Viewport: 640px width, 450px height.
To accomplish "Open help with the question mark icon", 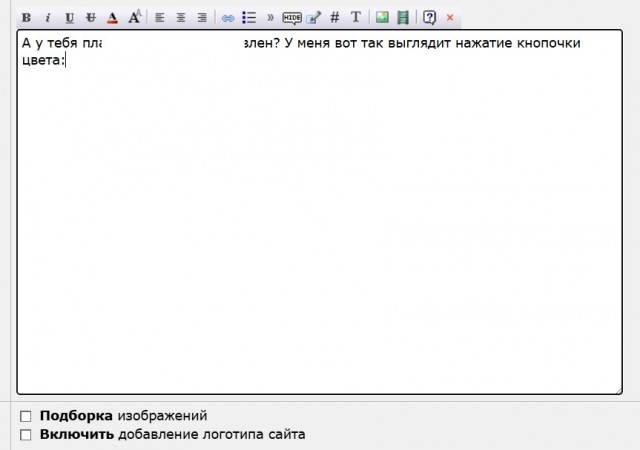I will (429, 18).
